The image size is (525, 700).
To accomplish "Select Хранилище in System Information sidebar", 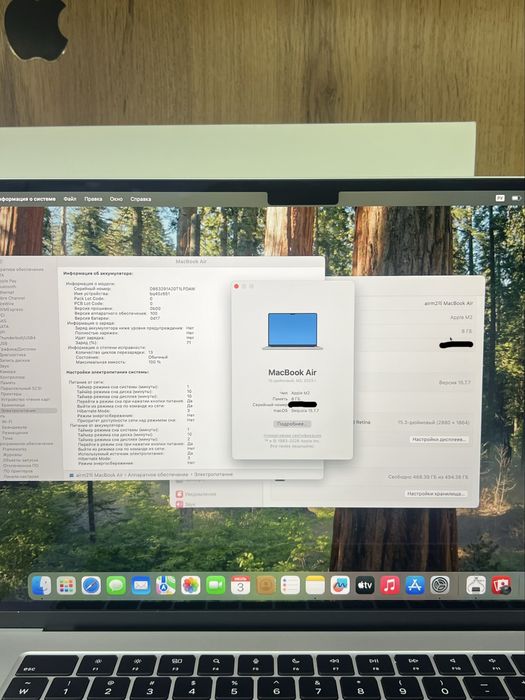I will (x=12, y=405).
